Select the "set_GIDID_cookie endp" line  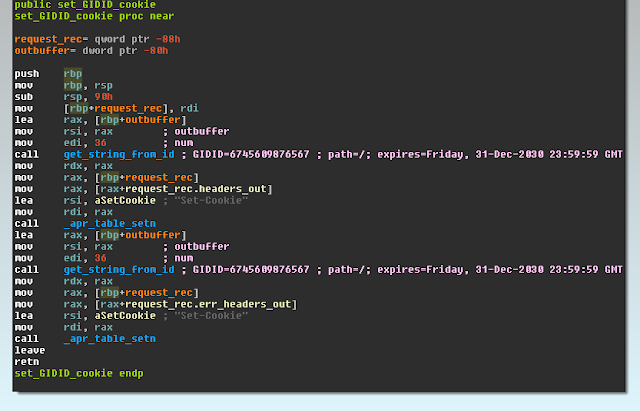click(x=79, y=373)
